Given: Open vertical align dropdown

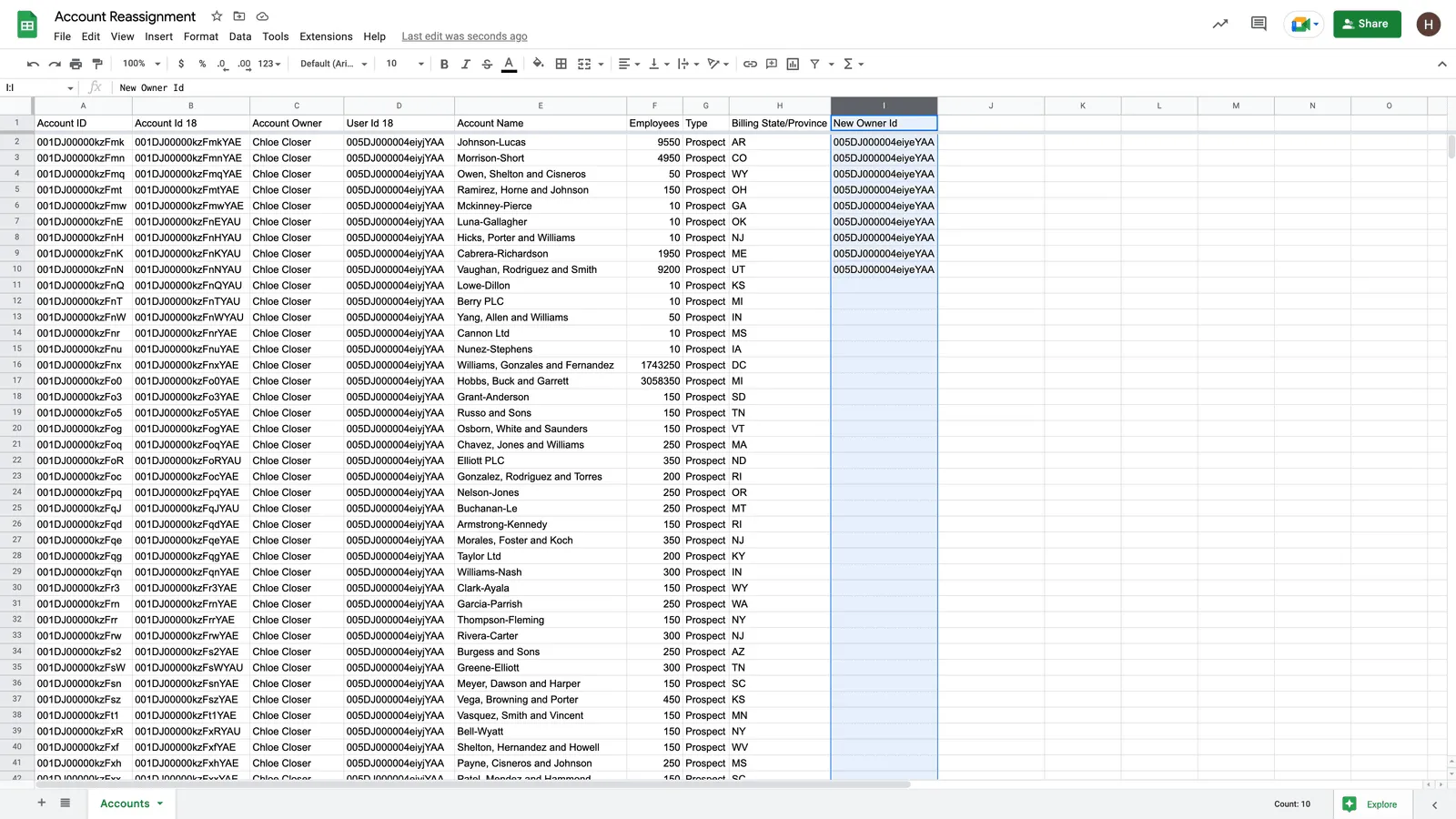Looking at the screenshot, I should 659,64.
